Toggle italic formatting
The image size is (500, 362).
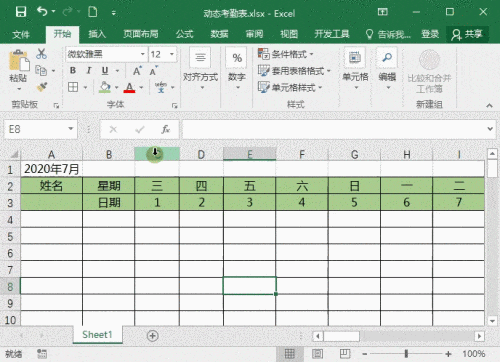point(89,70)
